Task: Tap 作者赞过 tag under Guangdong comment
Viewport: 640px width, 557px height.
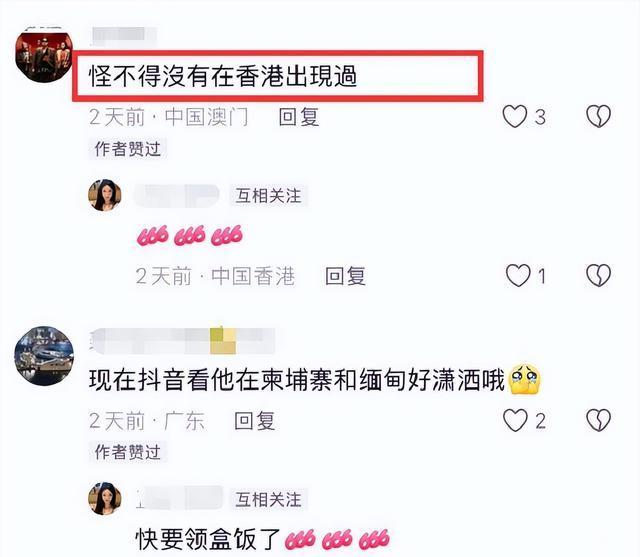Action: click(x=128, y=452)
